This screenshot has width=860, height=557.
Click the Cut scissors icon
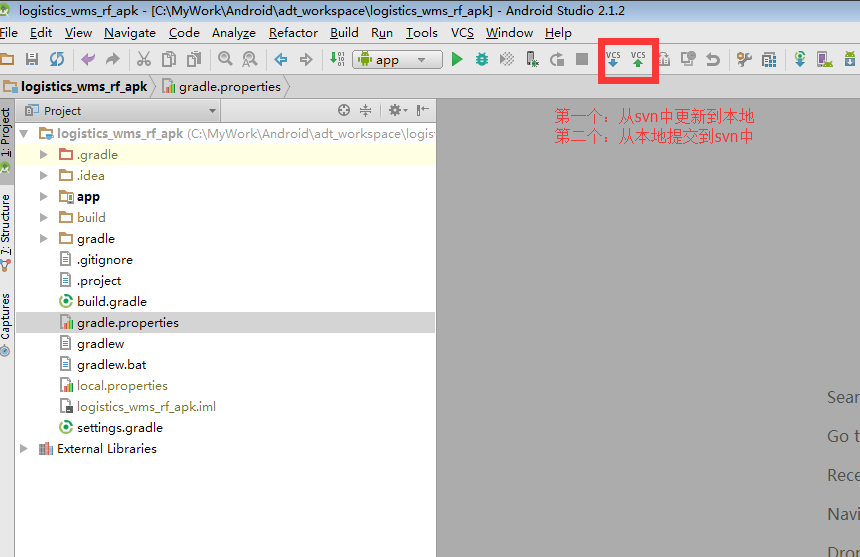pyautogui.click(x=144, y=59)
